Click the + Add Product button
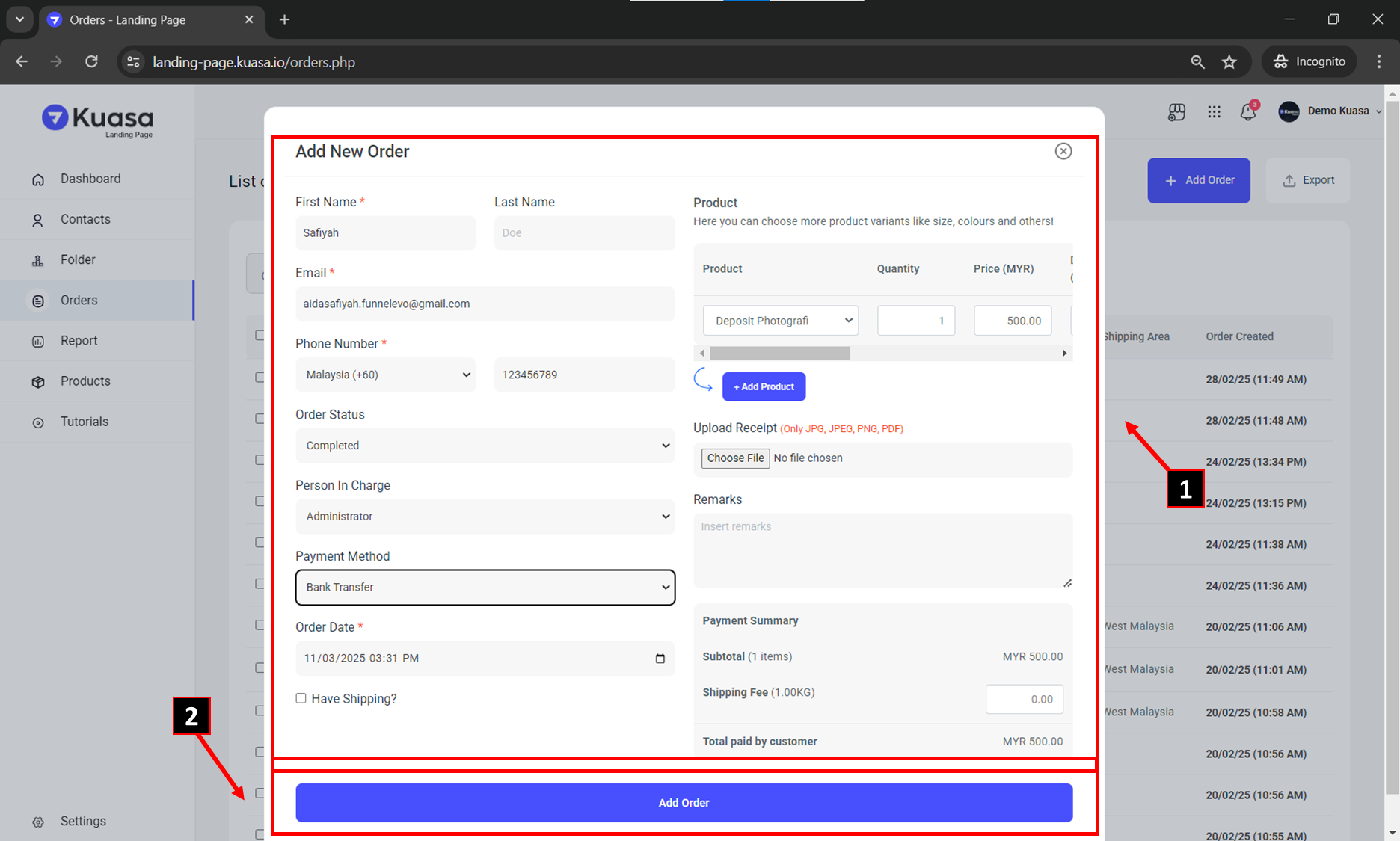Image resolution: width=1400 pixels, height=841 pixels. (764, 386)
